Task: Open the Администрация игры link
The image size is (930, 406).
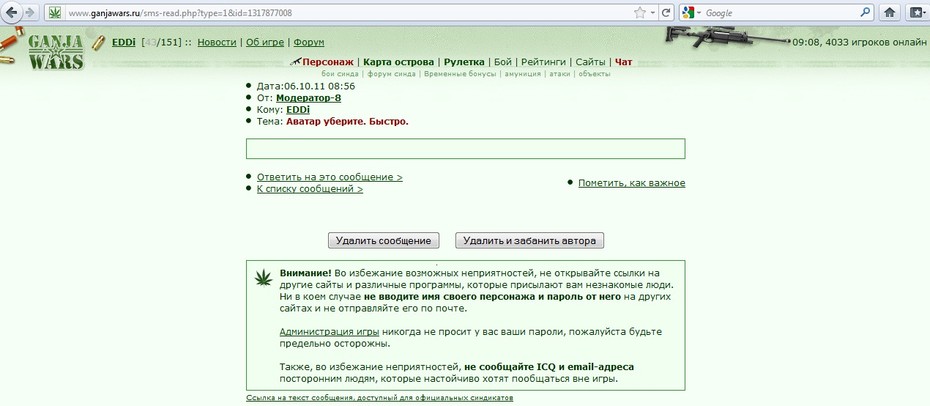Action: pos(329,332)
